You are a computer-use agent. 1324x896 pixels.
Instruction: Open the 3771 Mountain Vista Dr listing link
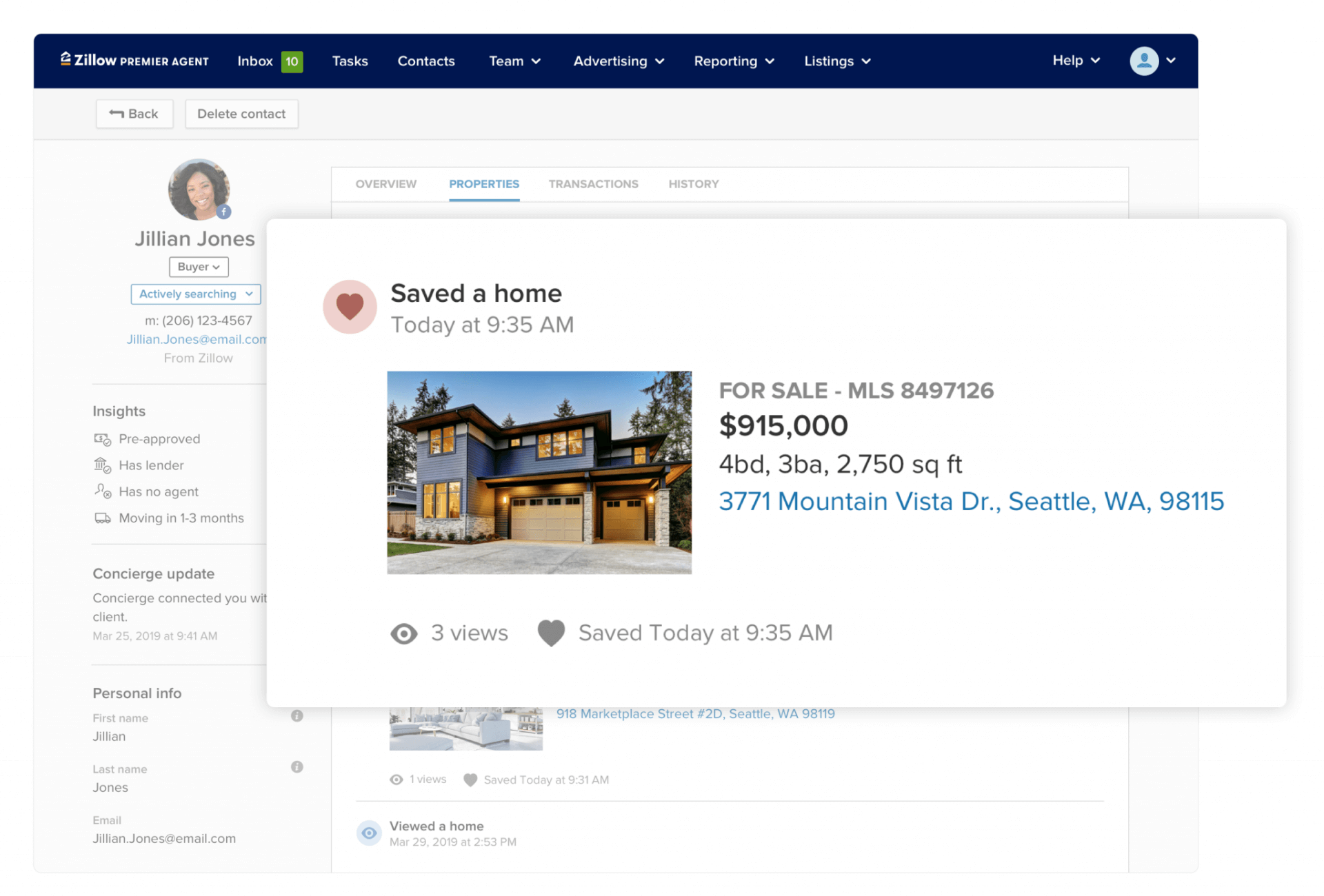tap(971, 502)
